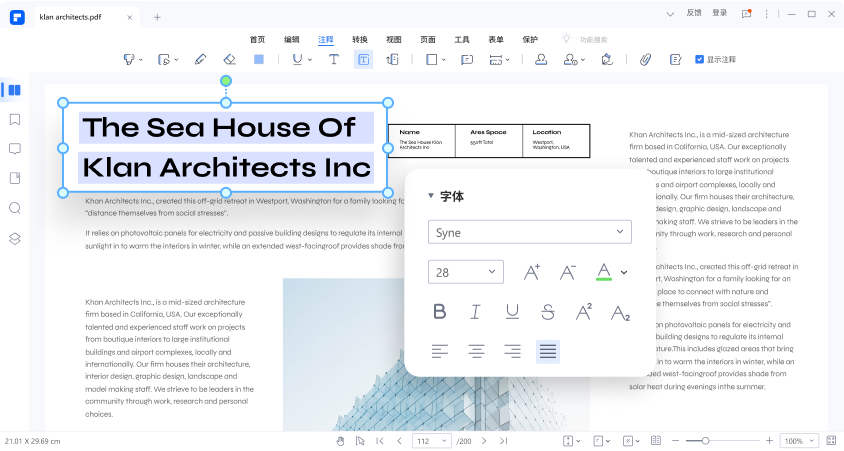Open the font size 28 dropdown

pos(466,272)
